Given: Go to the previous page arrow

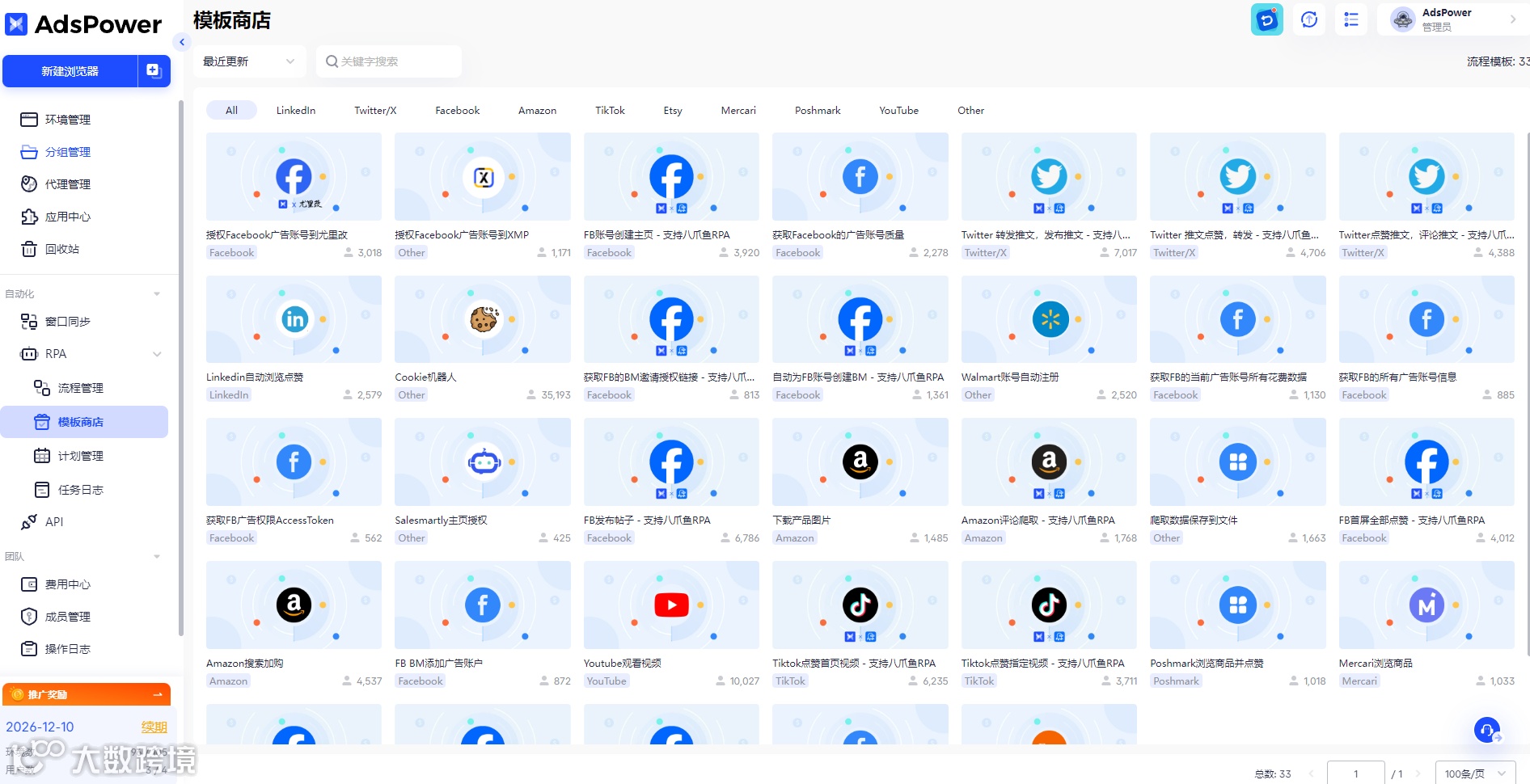Looking at the screenshot, I should [x=1311, y=773].
